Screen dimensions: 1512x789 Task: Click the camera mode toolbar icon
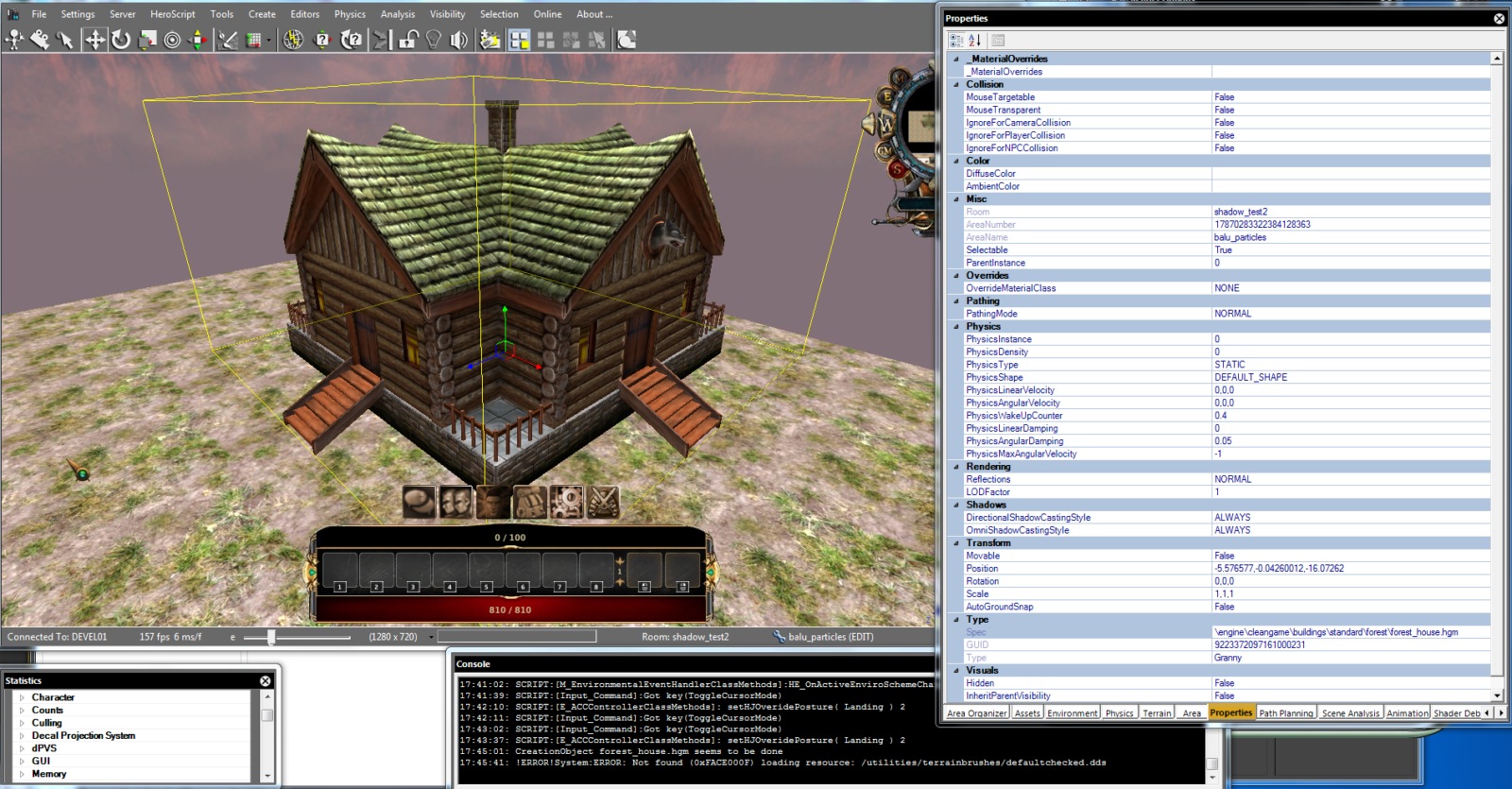(40, 40)
